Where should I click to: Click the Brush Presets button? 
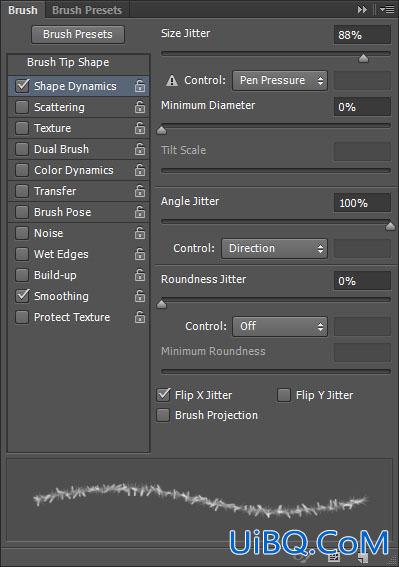78,34
